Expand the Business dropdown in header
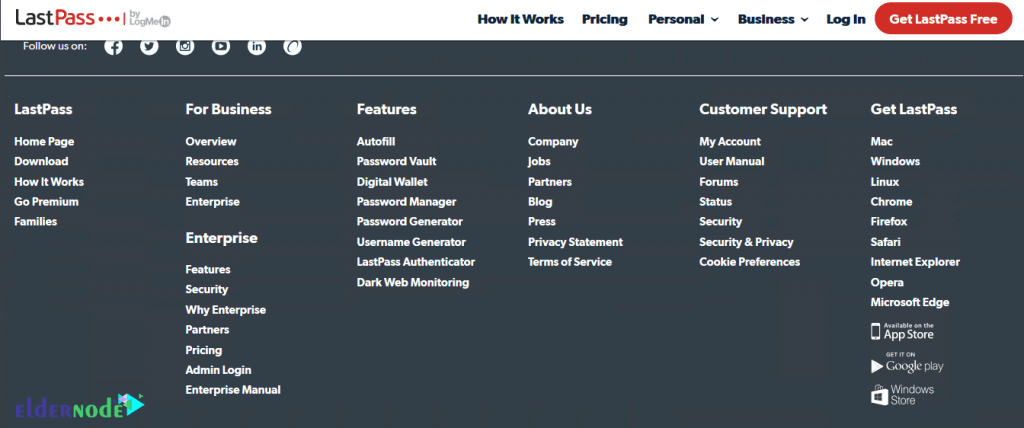1024x428 pixels. click(773, 20)
